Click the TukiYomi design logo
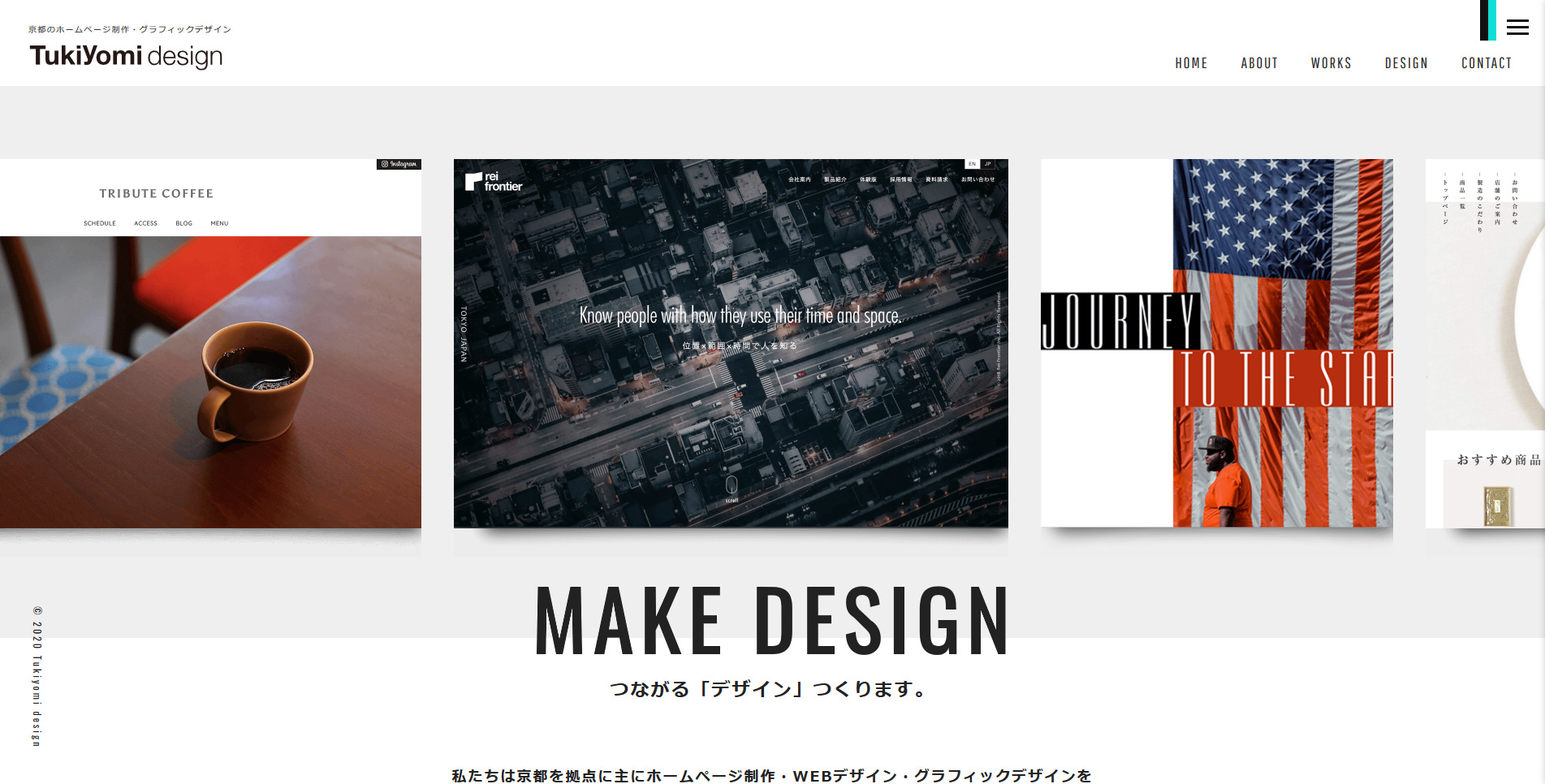 (x=126, y=55)
